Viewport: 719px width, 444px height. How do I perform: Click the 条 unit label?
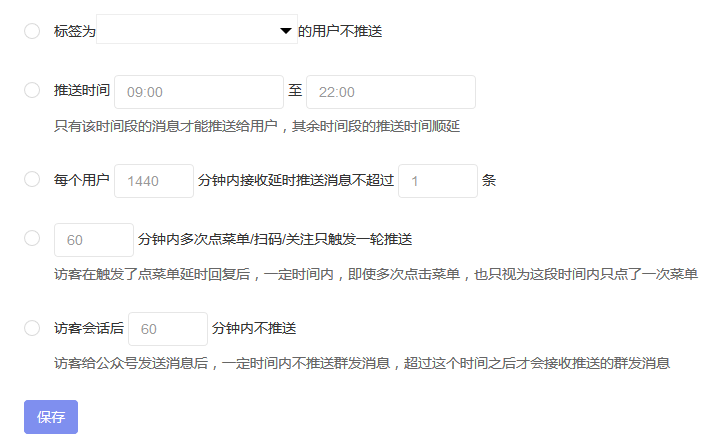(x=489, y=180)
